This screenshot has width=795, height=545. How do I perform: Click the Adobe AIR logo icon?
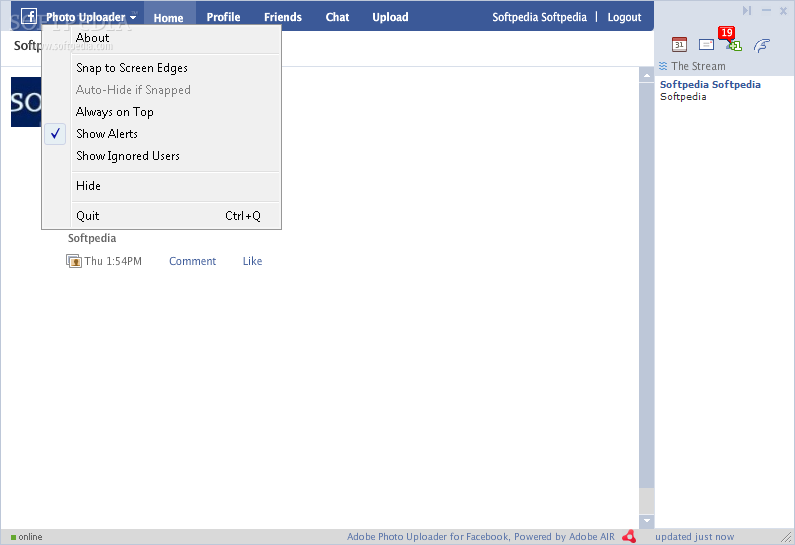tap(629, 536)
